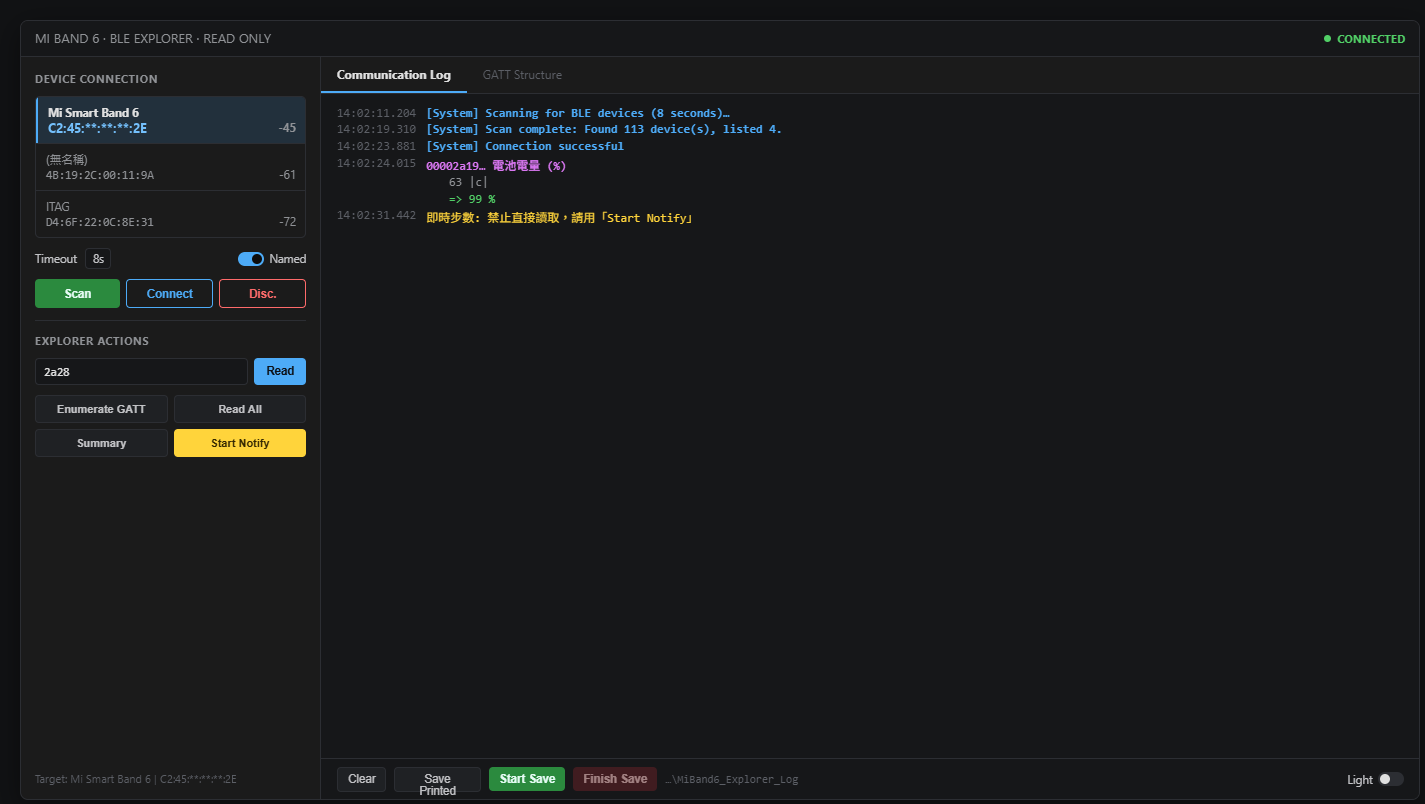Screen dimensions: 1425x804
Task: Toggle the Light theme switch
Action: coord(1390,779)
